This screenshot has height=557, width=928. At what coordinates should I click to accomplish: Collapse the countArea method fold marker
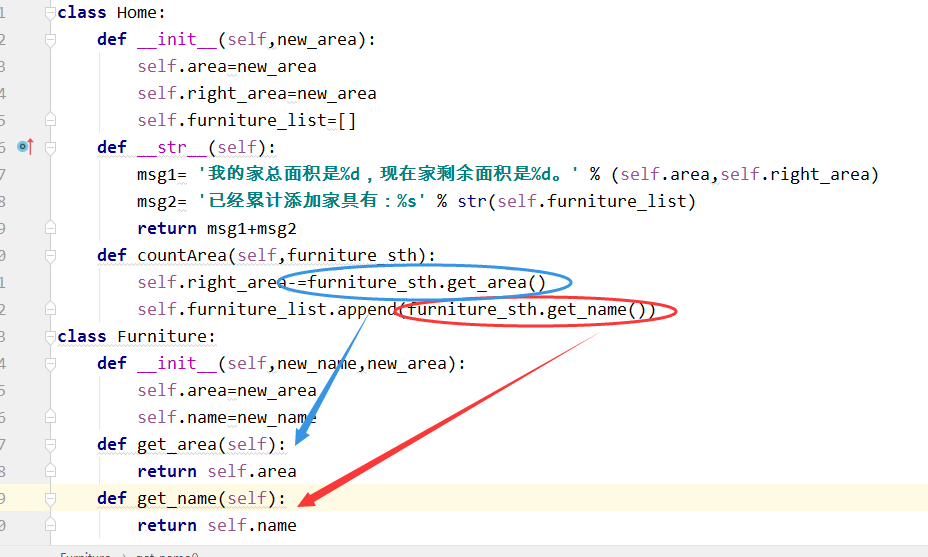click(50, 256)
